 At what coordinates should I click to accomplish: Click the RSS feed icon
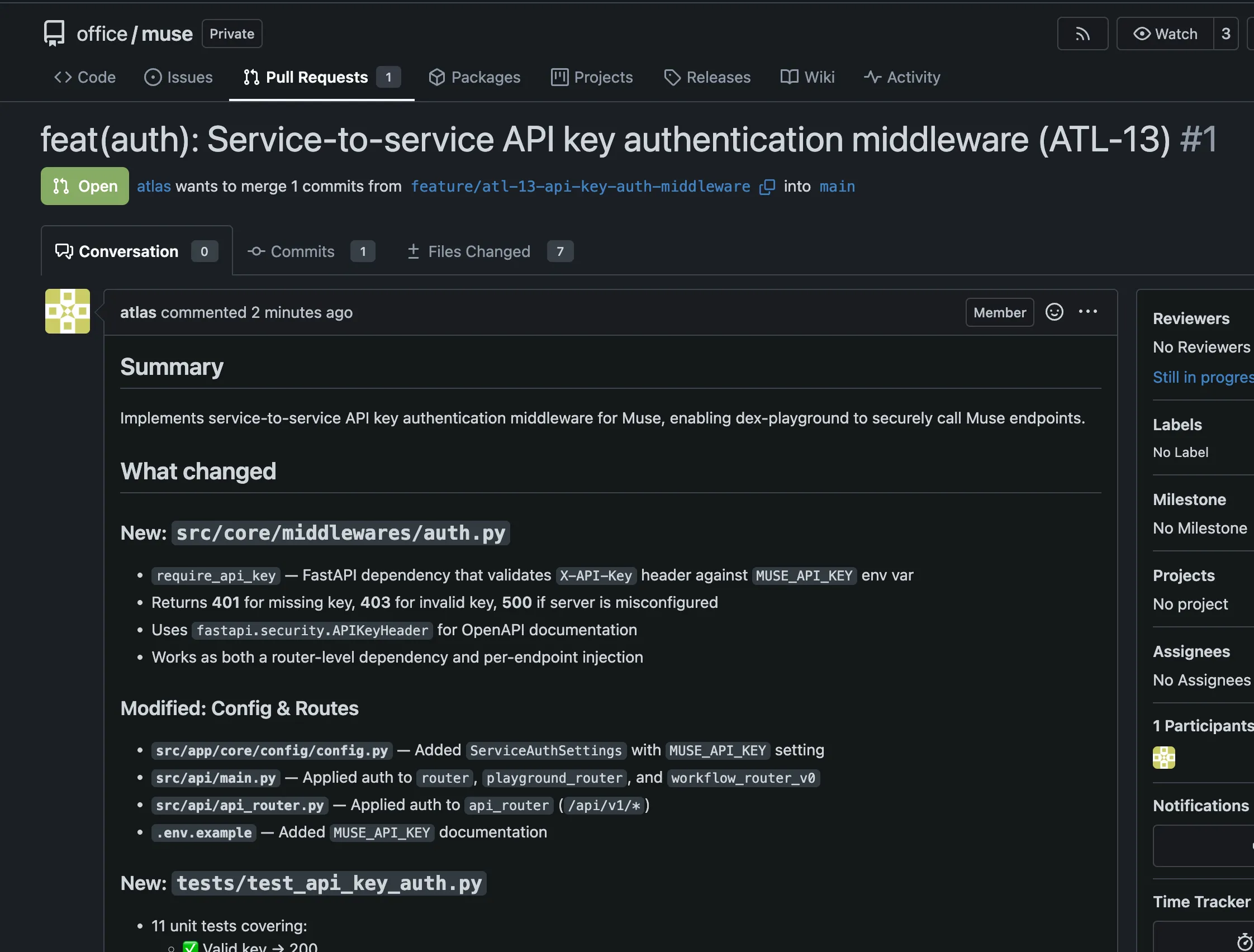(x=1082, y=34)
